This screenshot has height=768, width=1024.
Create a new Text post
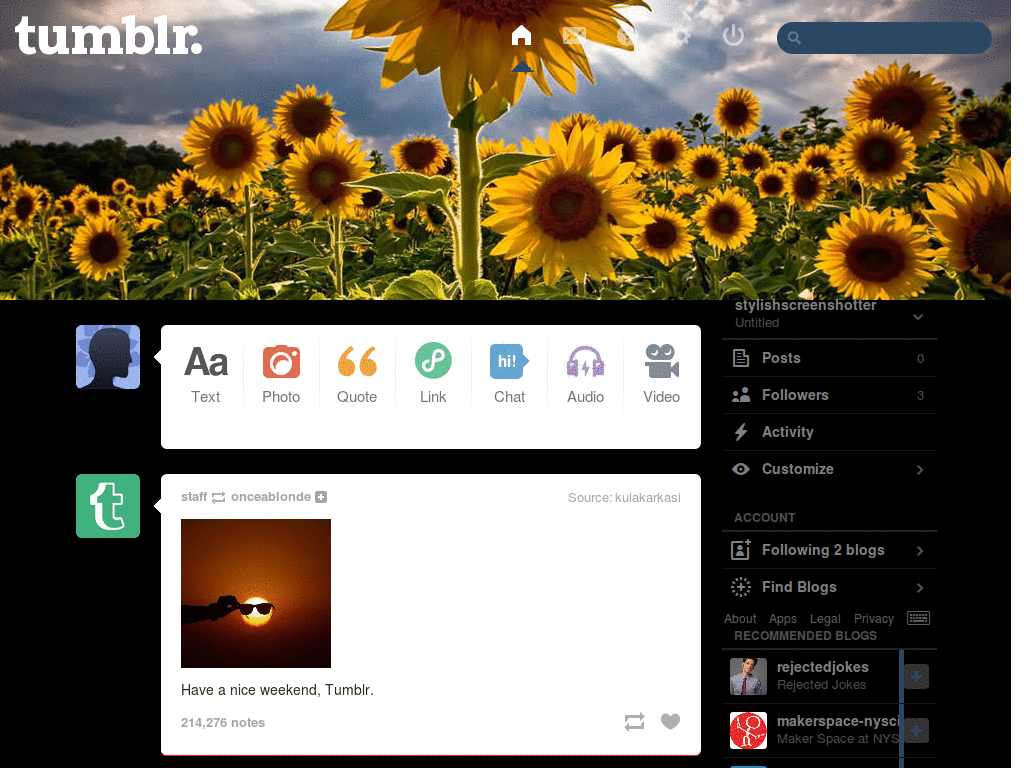coord(206,374)
